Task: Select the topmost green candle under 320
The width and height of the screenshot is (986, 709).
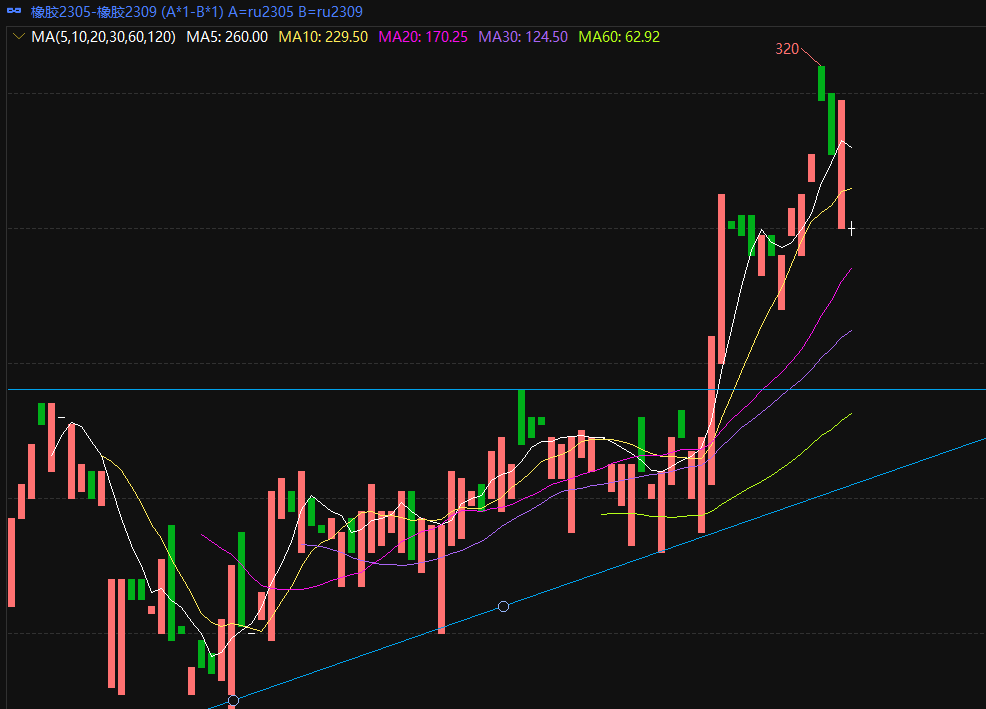Action: click(x=821, y=83)
